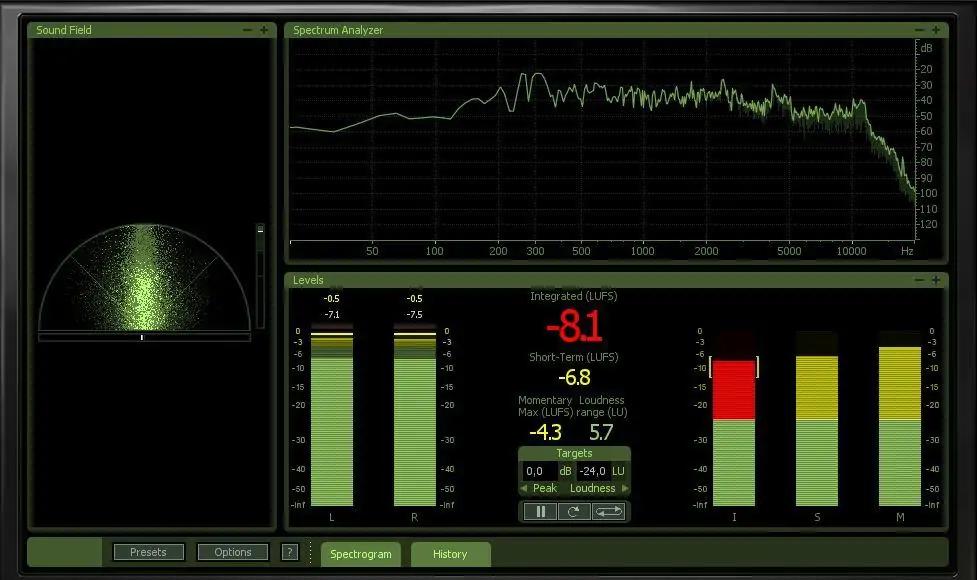Click the -24,0 LU Loudness target field
The image size is (977, 580).
point(594,470)
